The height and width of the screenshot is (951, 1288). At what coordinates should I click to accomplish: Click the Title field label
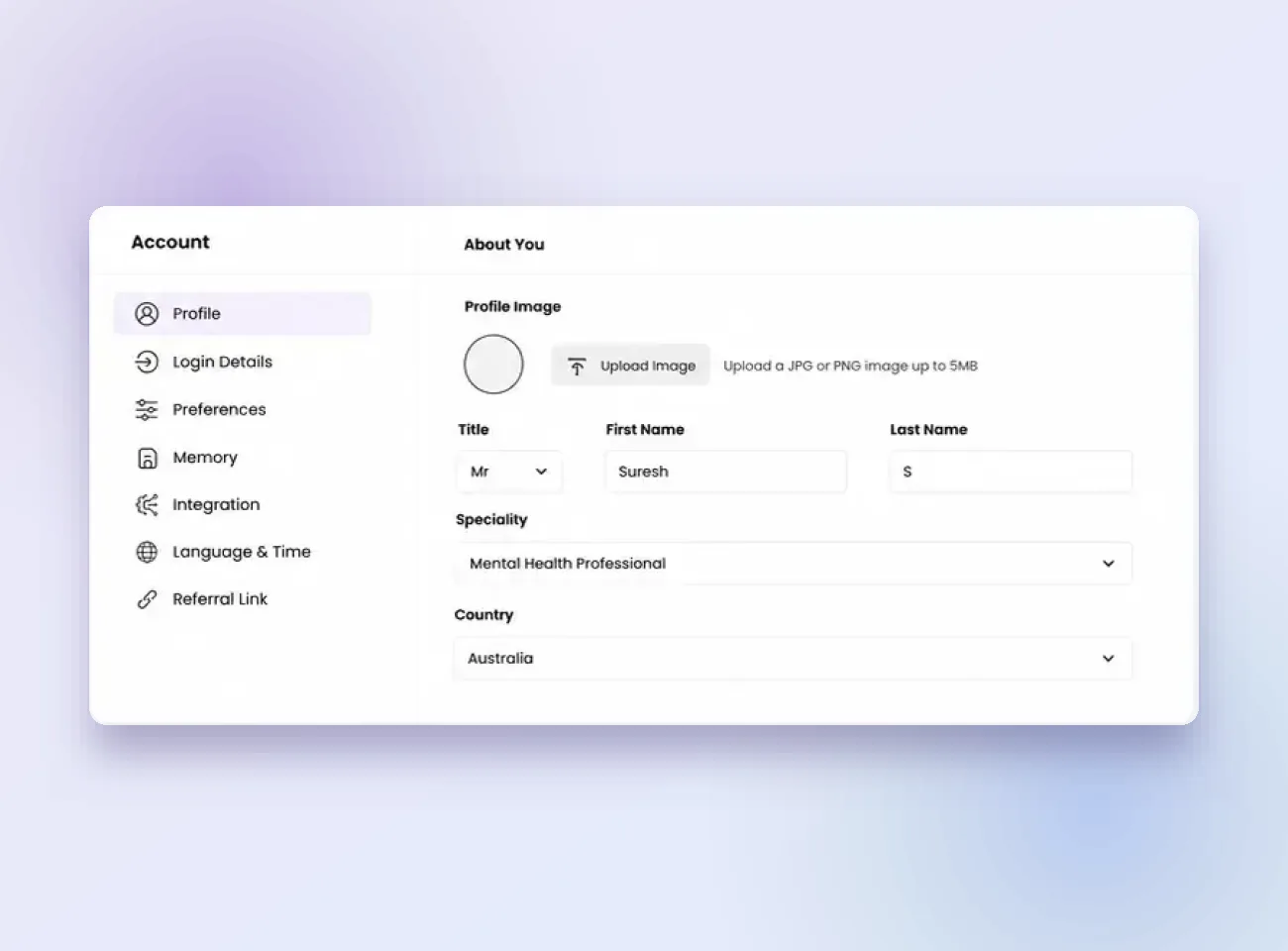[x=474, y=429]
